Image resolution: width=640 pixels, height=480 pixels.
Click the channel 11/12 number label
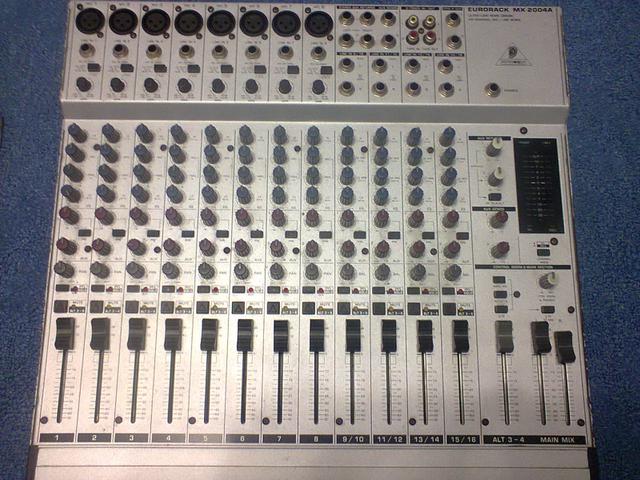(x=387, y=439)
